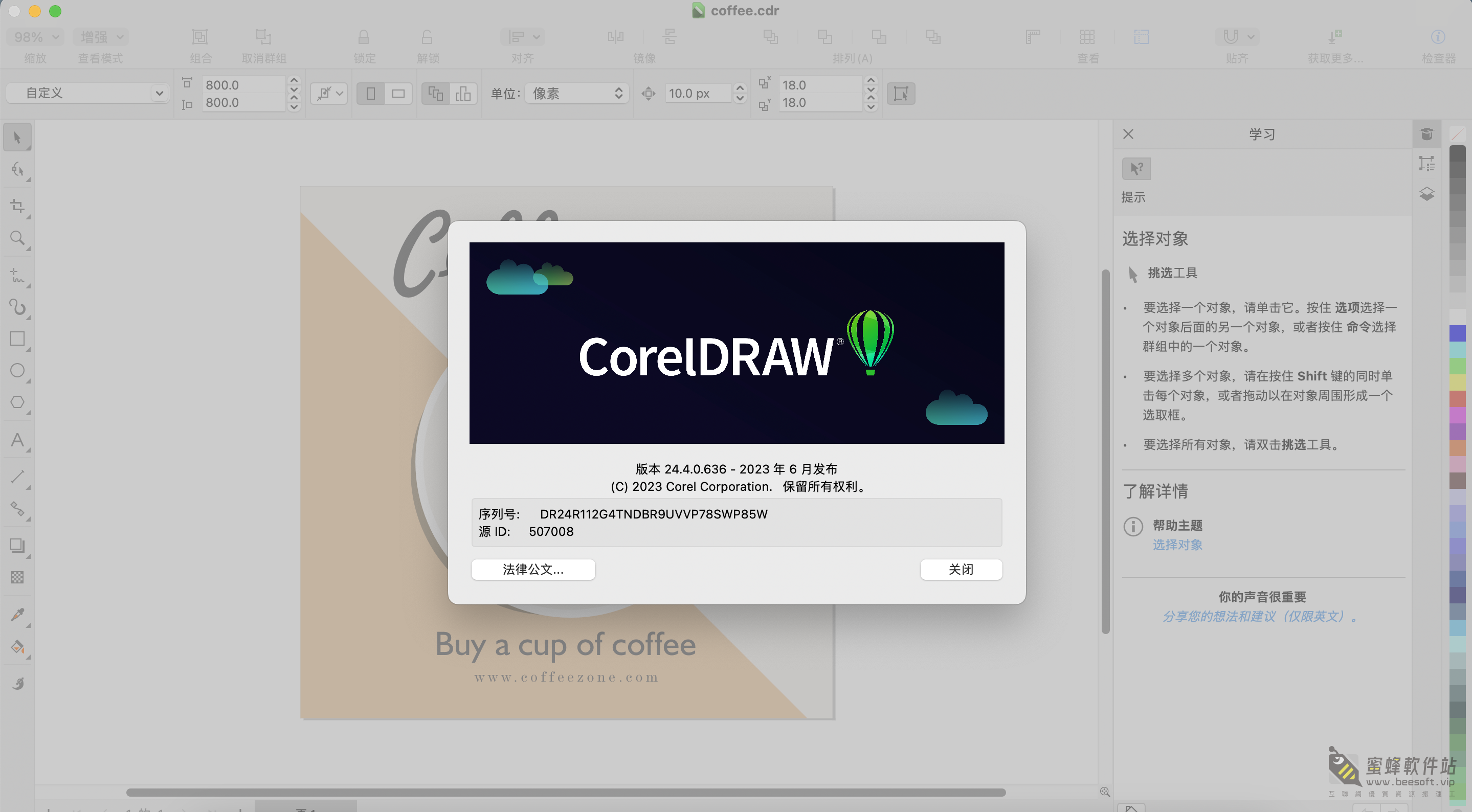Click the Mirror icon
The image size is (1472, 812).
[x=615, y=37]
